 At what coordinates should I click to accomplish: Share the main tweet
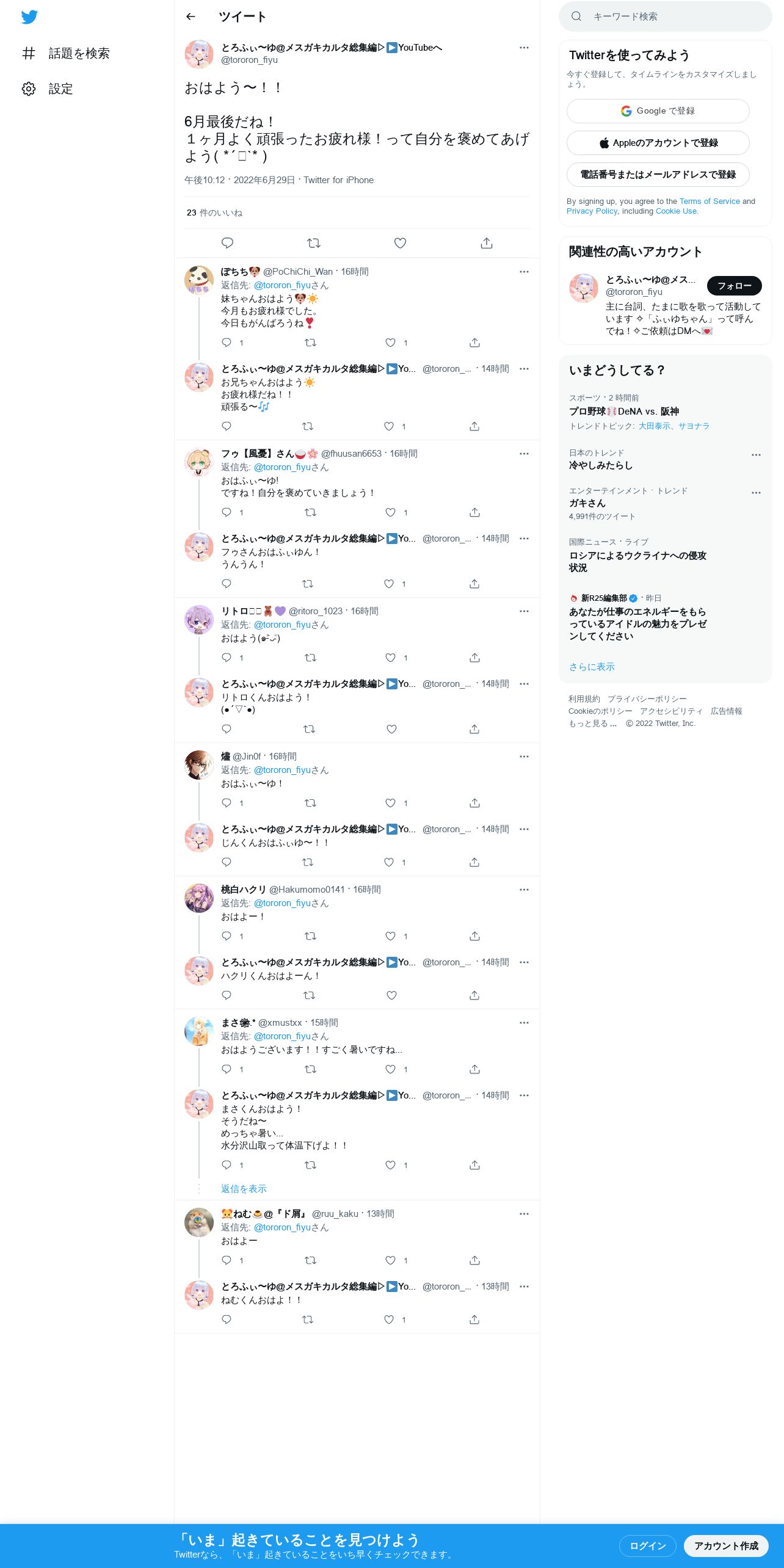tap(487, 243)
